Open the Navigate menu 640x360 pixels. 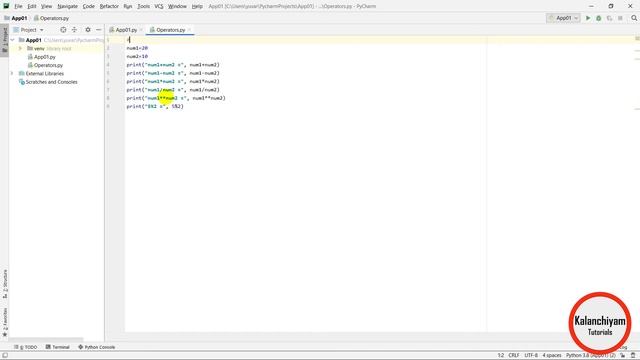(67, 6)
